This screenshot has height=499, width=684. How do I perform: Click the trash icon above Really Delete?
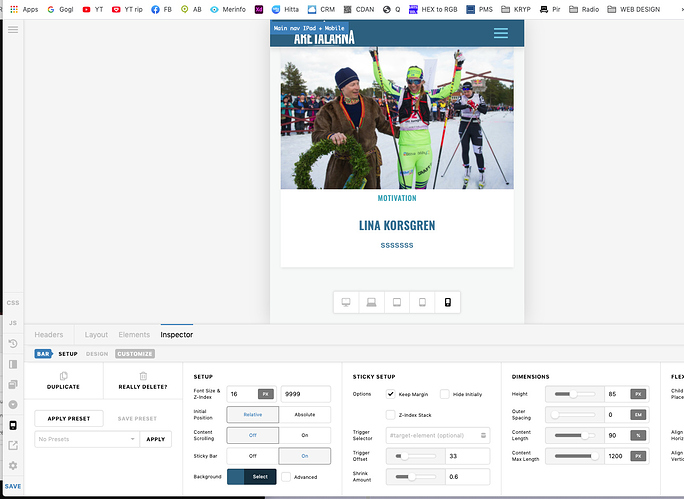tap(143, 376)
